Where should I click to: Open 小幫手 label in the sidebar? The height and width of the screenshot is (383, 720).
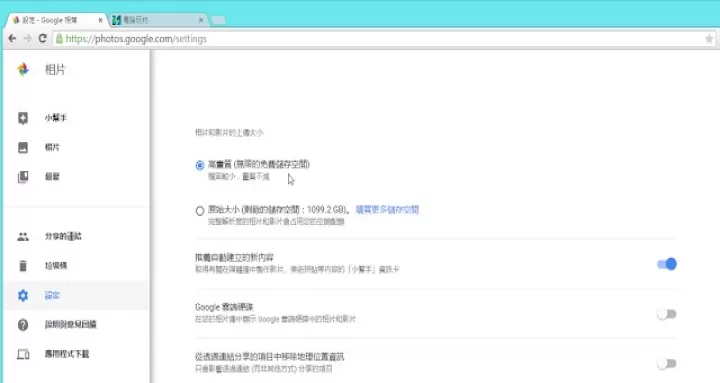pos(56,118)
